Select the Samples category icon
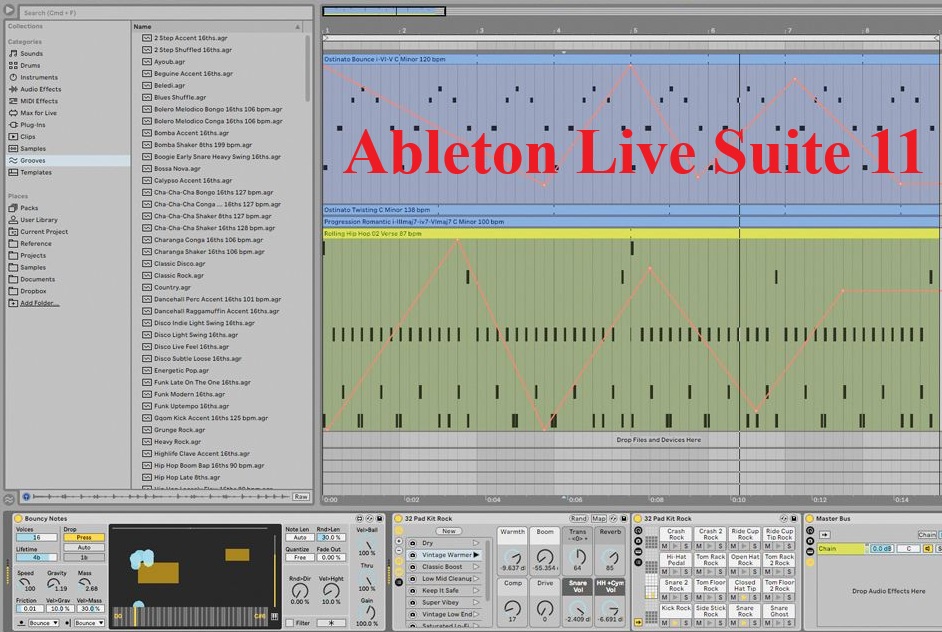 pyautogui.click(x=14, y=148)
